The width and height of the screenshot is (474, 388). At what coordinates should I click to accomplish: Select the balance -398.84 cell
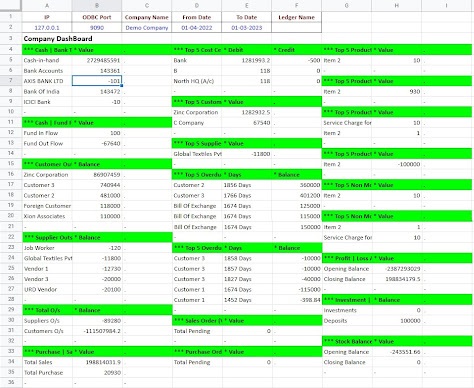(x=297, y=300)
